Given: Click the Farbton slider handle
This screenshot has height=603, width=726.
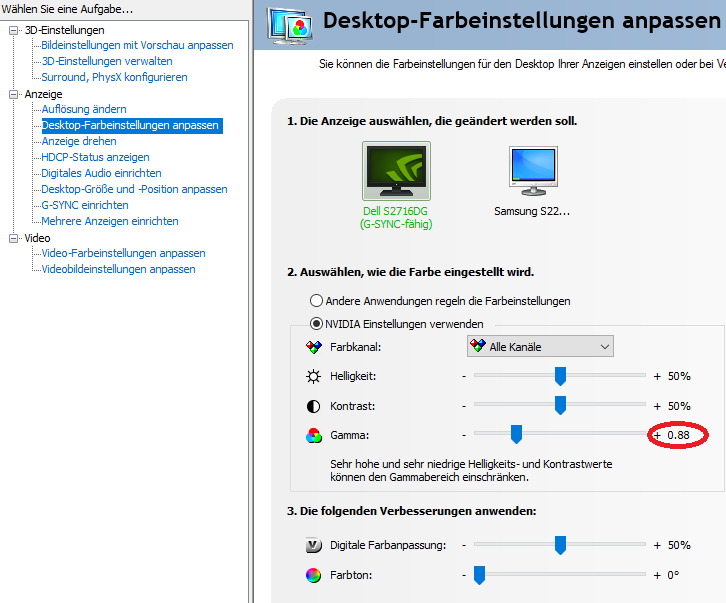Looking at the screenshot, I should coord(479,575).
